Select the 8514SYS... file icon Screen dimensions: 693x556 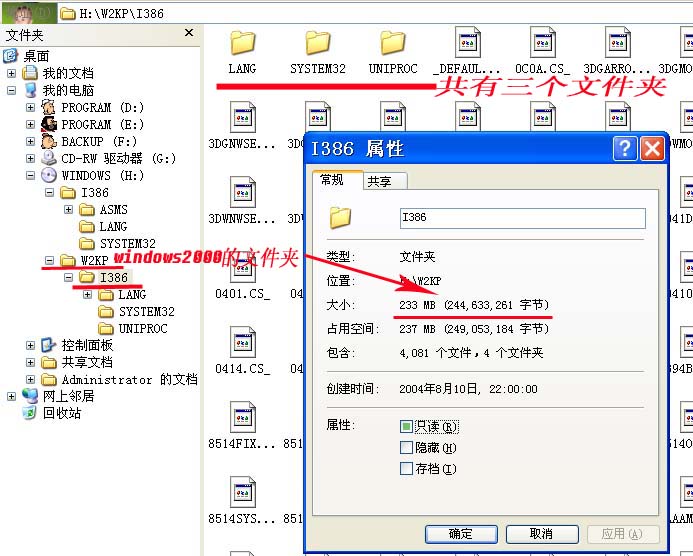[x=243, y=493]
